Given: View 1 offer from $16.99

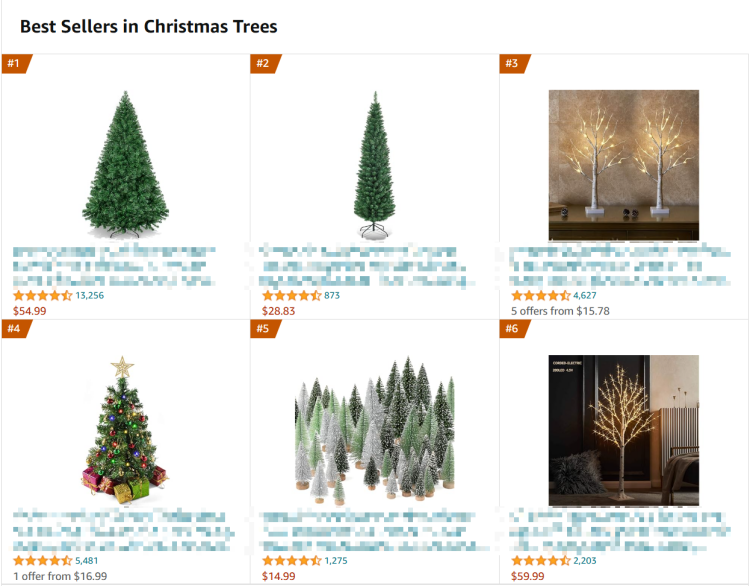Looking at the screenshot, I should 60,576.
